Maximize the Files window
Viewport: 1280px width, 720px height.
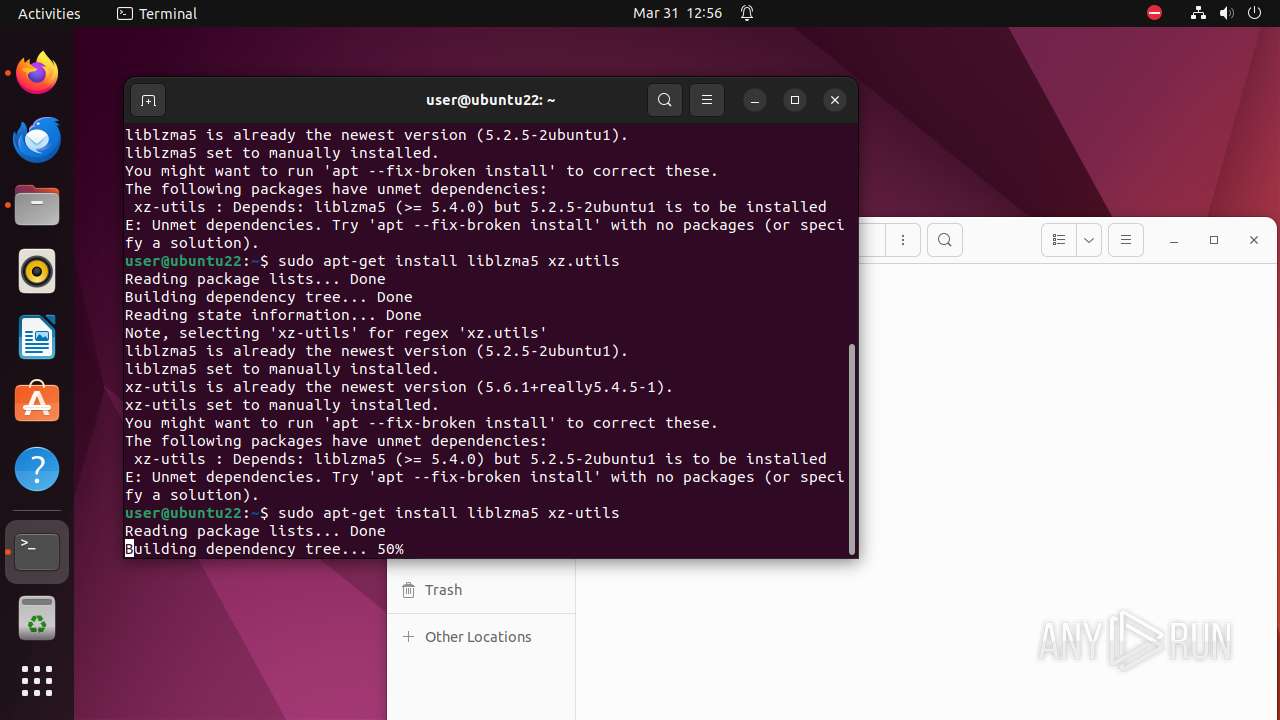[x=1214, y=240]
